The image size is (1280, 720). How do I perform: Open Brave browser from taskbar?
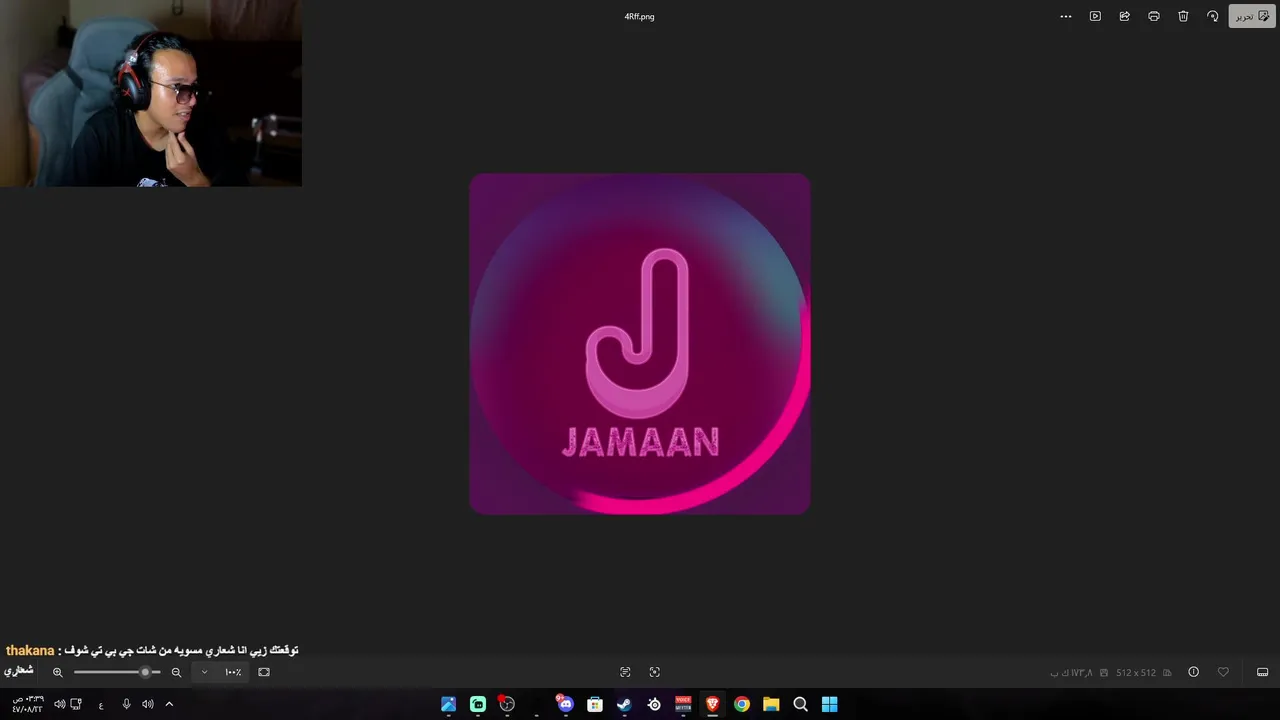pyautogui.click(x=712, y=704)
